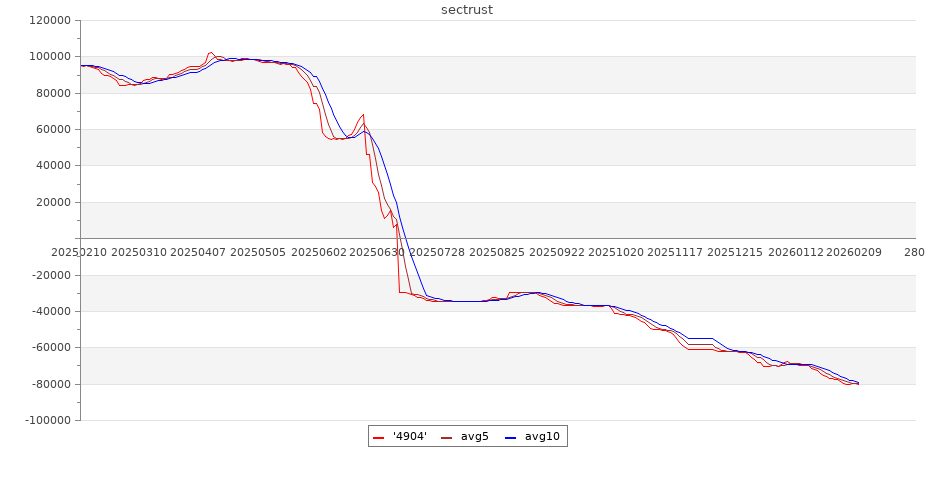Click the blue avg10 legend marker
Image resolution: width=935 pixels, height=500 pixels.
click(510, 437)
